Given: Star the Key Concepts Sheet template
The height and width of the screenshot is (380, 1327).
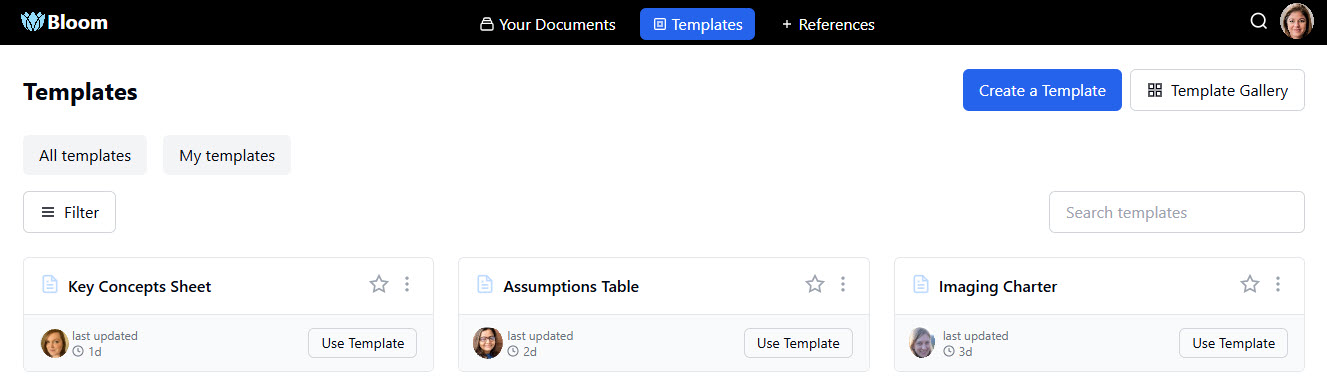Looking at the screenshot, I should point(379,285).
